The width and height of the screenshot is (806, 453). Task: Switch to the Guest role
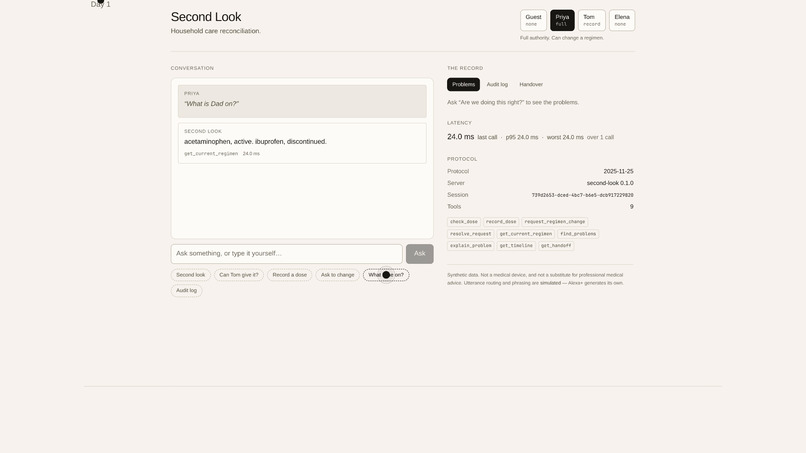(x=533, y=20)
